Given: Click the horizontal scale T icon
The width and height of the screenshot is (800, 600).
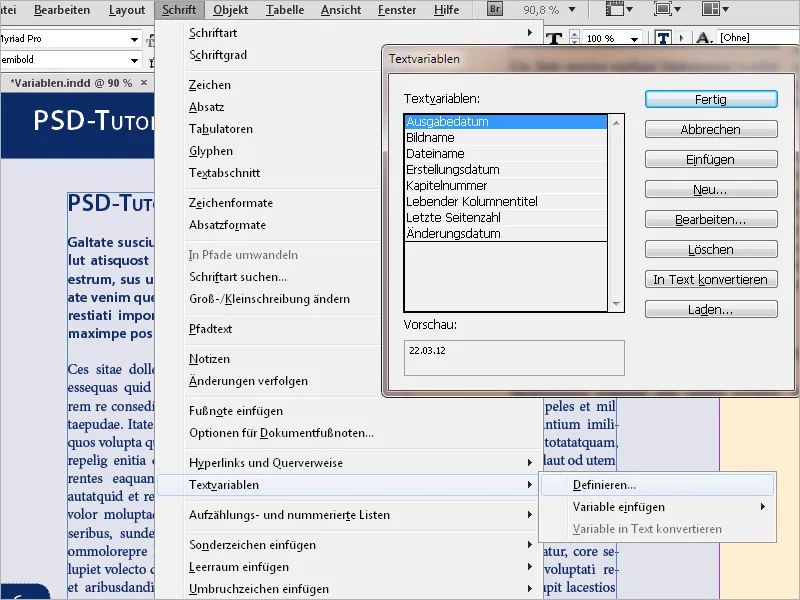Looking at the screenshot, I should (x=554, y=39).
